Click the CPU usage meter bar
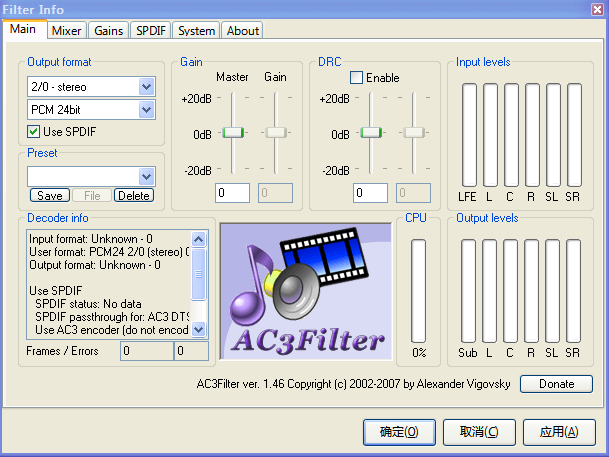 (419, 291)
